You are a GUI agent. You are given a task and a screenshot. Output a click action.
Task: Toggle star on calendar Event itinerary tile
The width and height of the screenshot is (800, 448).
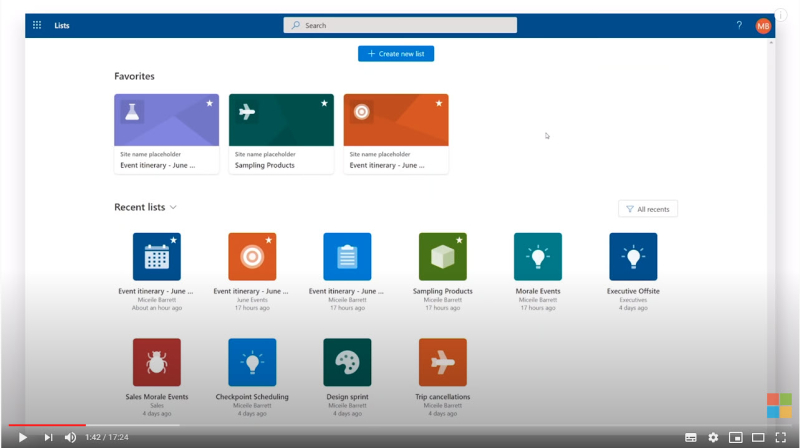pos(173,240)
